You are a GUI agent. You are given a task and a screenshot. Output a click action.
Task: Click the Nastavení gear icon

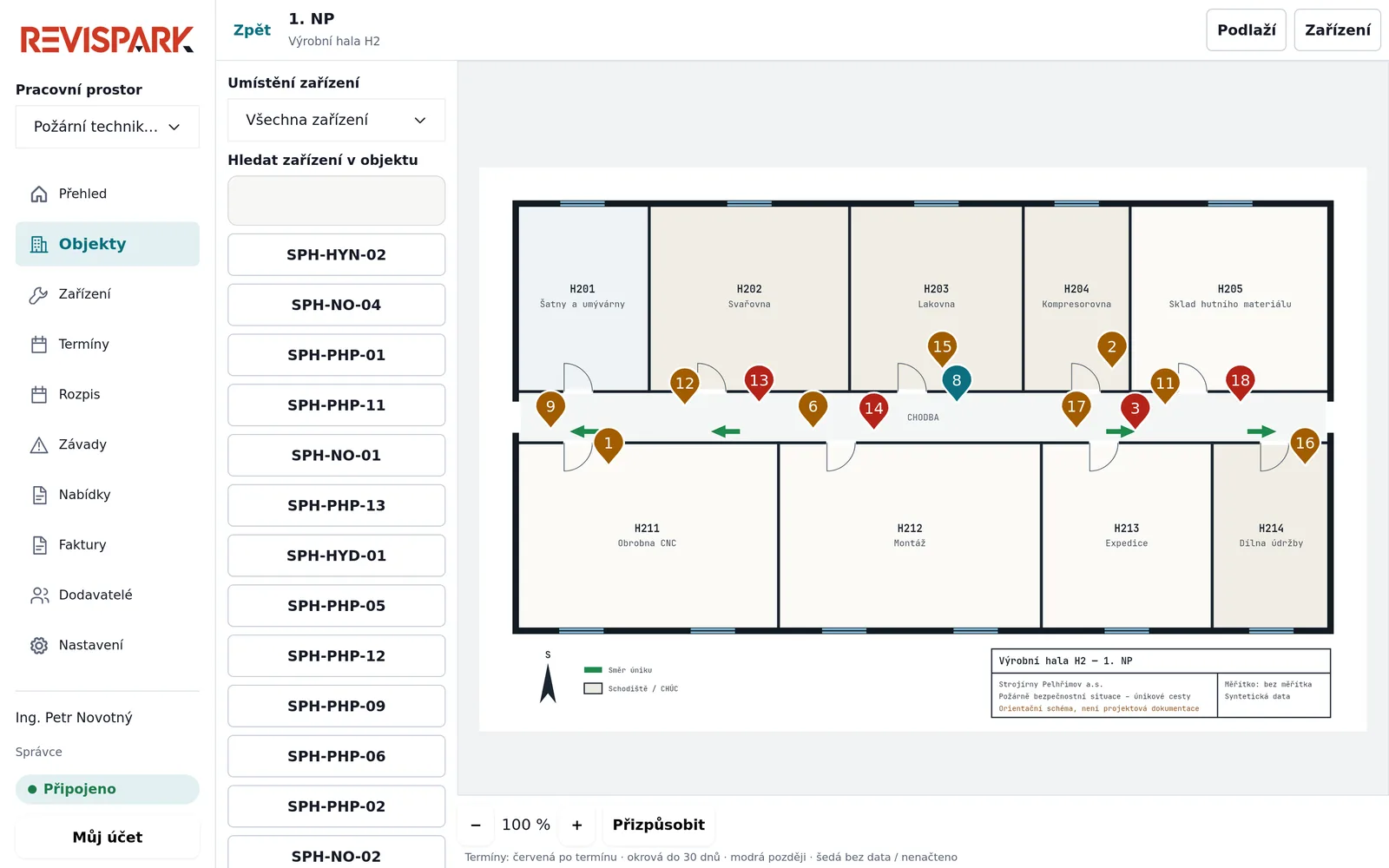[x=39, y=646]
